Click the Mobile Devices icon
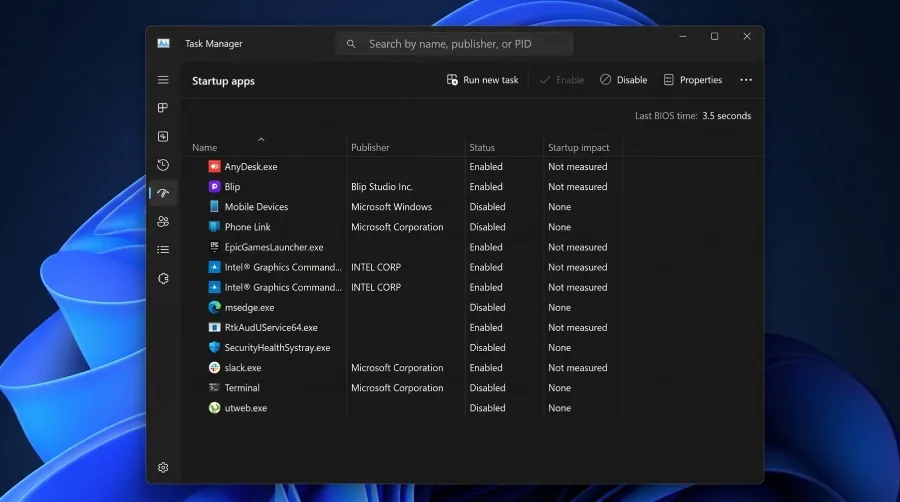The image size is (900, 502). point(214,207)
